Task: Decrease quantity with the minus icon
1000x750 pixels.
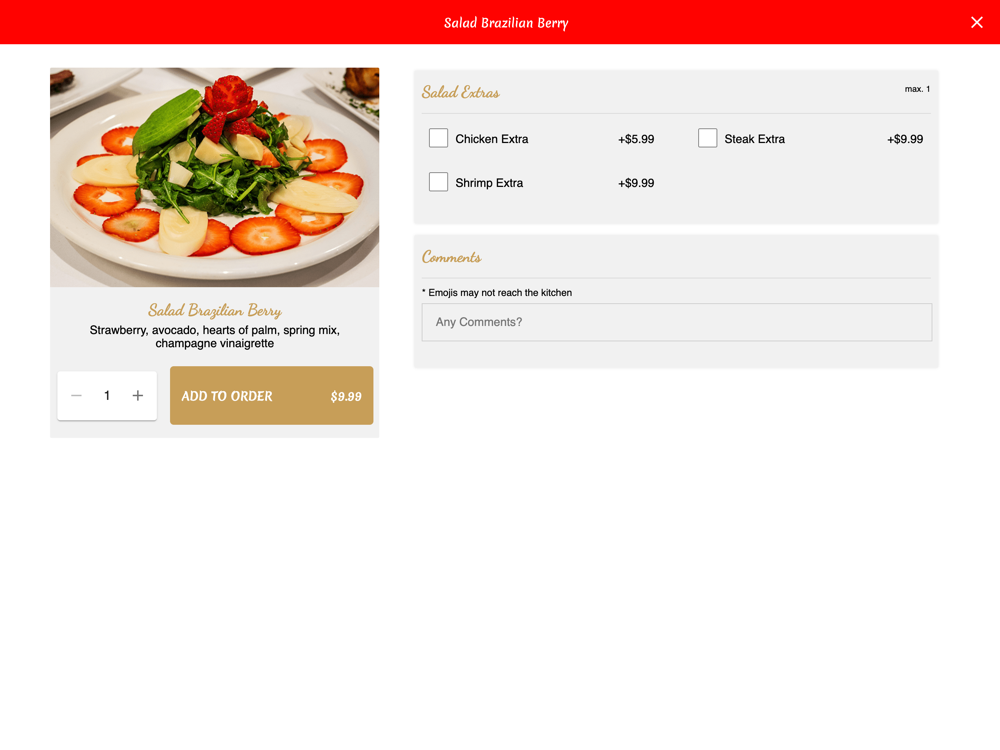Action: 77,396
